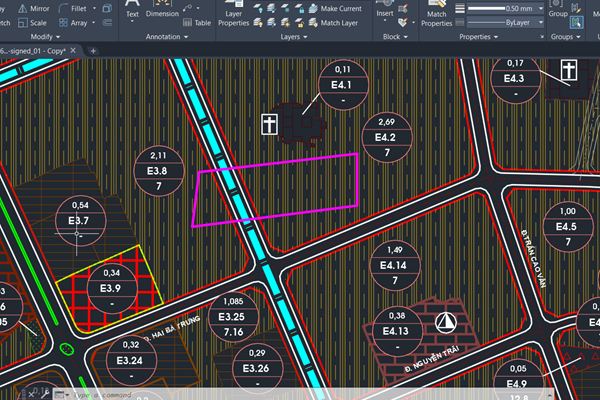Click the Group Edit icon
The height and width of the screenshot is (400, 600).
(x=576, y=8)
